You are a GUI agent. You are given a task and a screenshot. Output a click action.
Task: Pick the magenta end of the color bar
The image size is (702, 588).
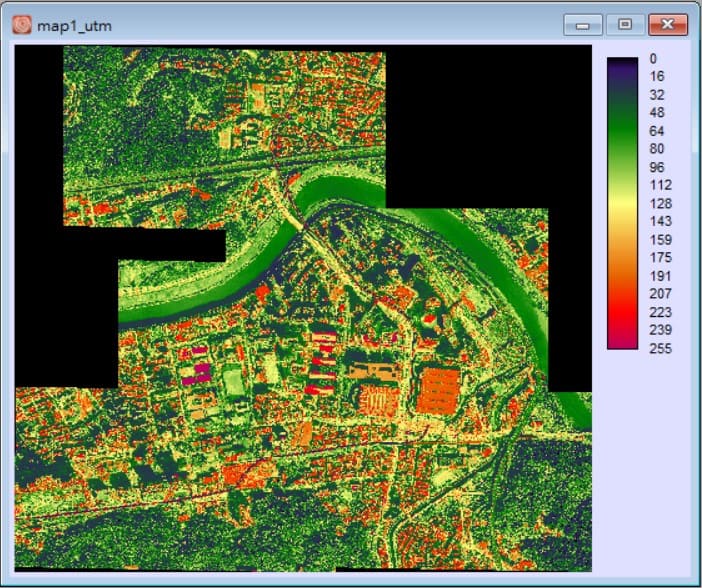(x=622, y=342)
